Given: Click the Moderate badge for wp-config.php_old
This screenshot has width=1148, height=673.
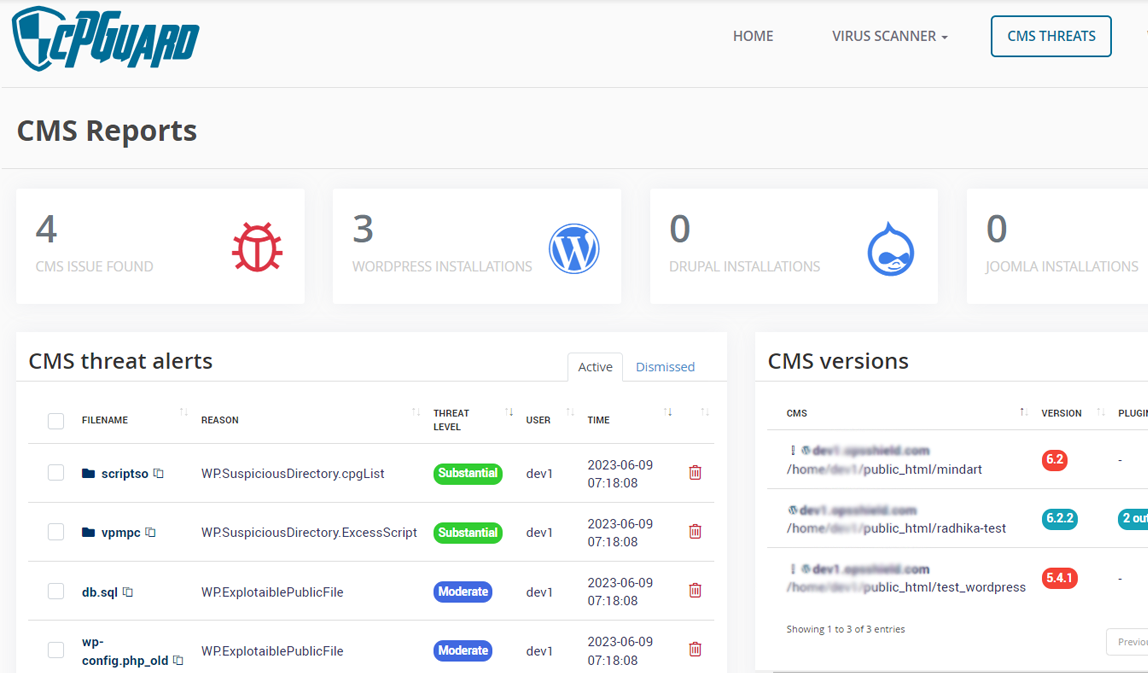Looking at the screenshot, I should click(463, 650).
